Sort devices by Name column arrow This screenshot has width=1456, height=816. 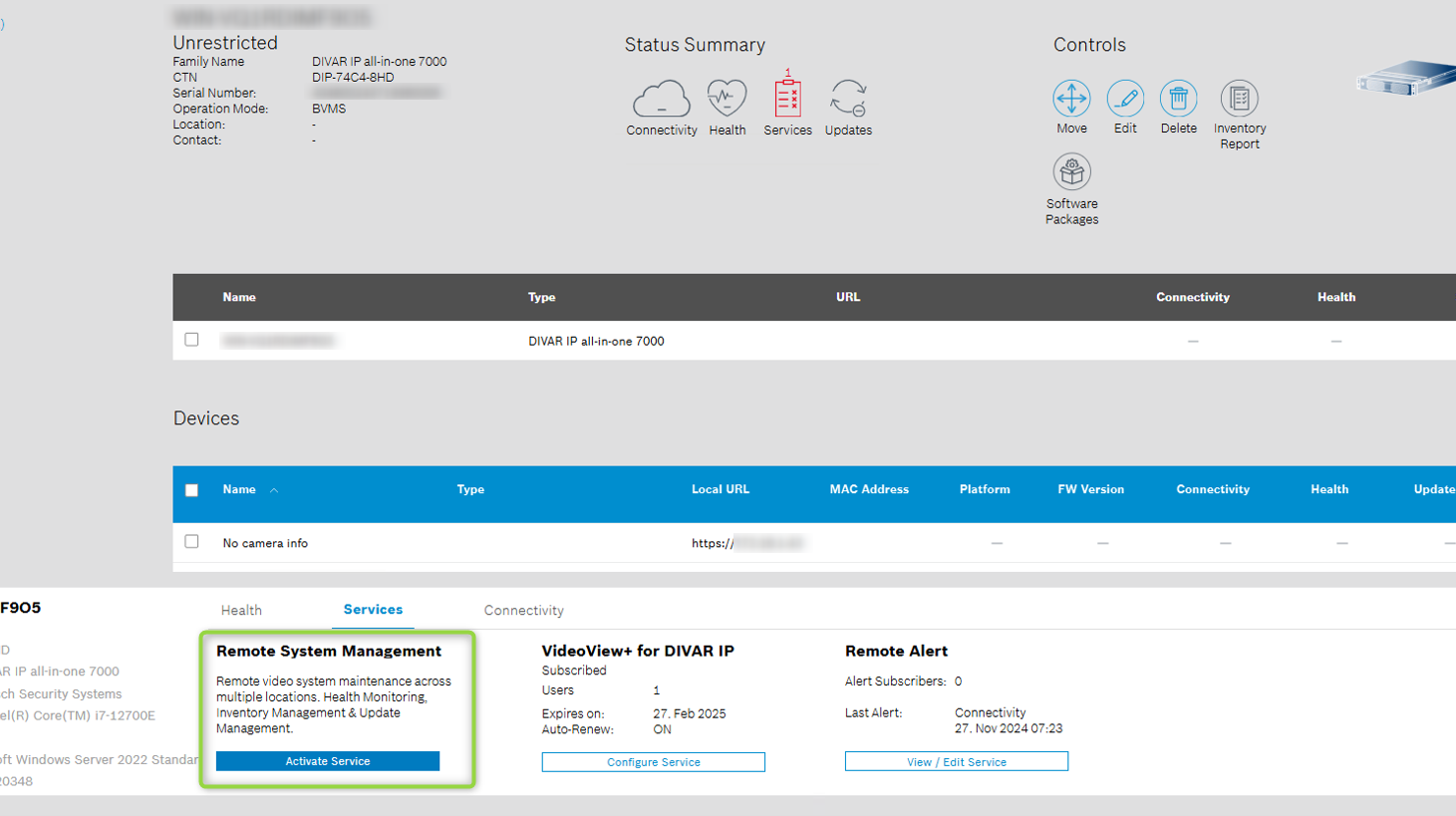point(274,490)
